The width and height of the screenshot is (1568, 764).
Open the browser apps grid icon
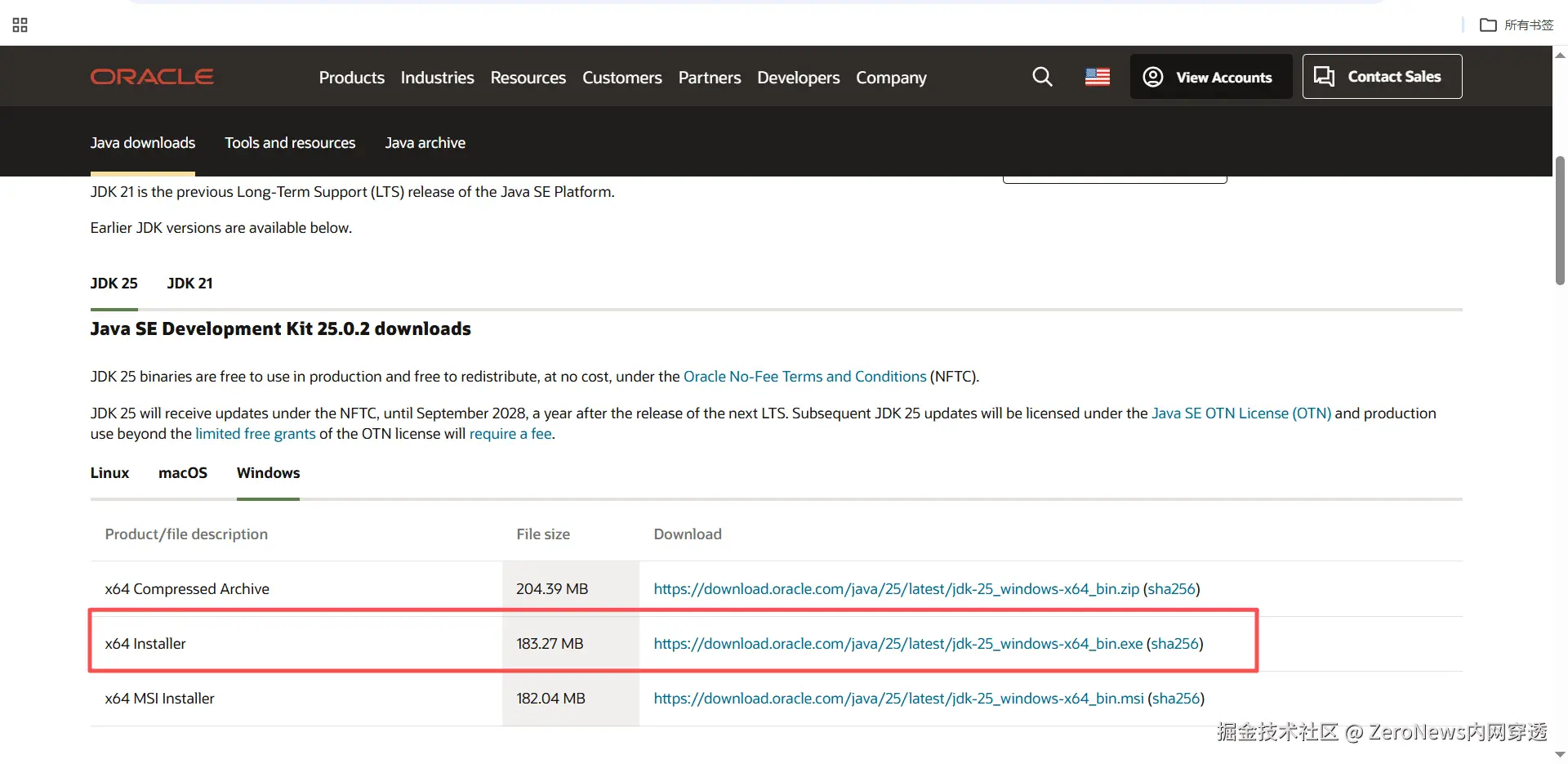[x=20, y=25]
